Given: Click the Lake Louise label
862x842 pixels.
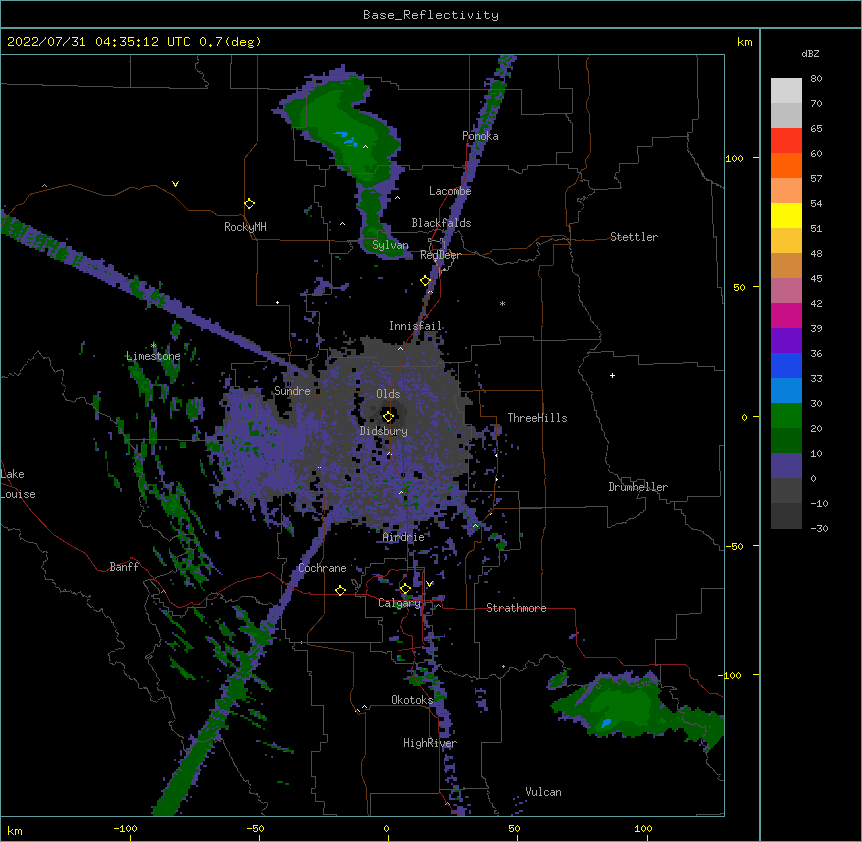Looking at the screenshot, I should tap(18, 484).
